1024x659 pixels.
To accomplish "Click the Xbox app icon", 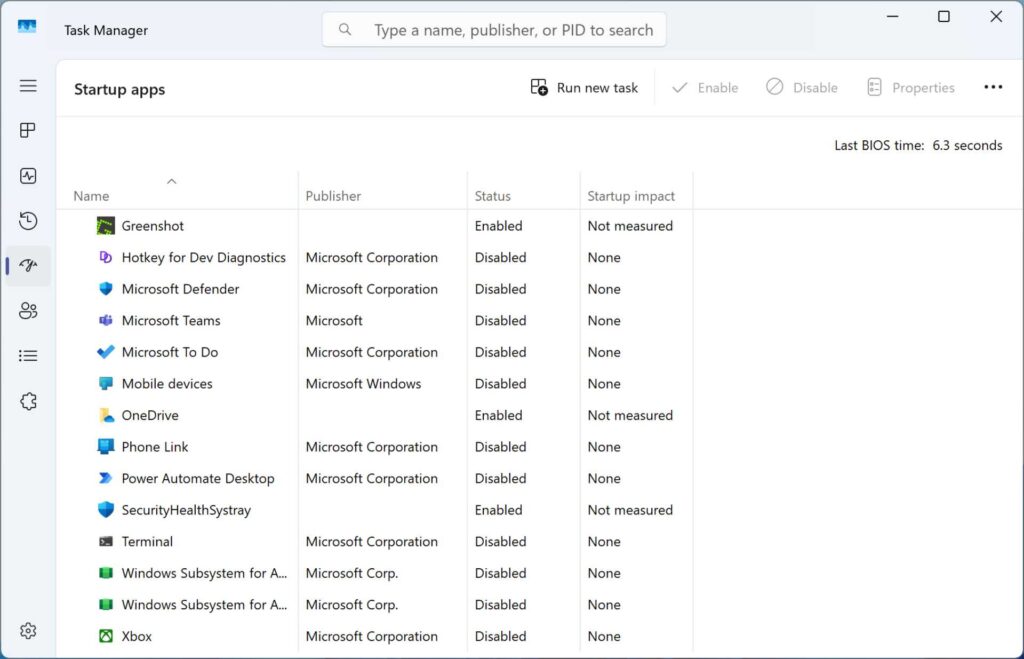I will pyautogui.click(x=104, y=636).
